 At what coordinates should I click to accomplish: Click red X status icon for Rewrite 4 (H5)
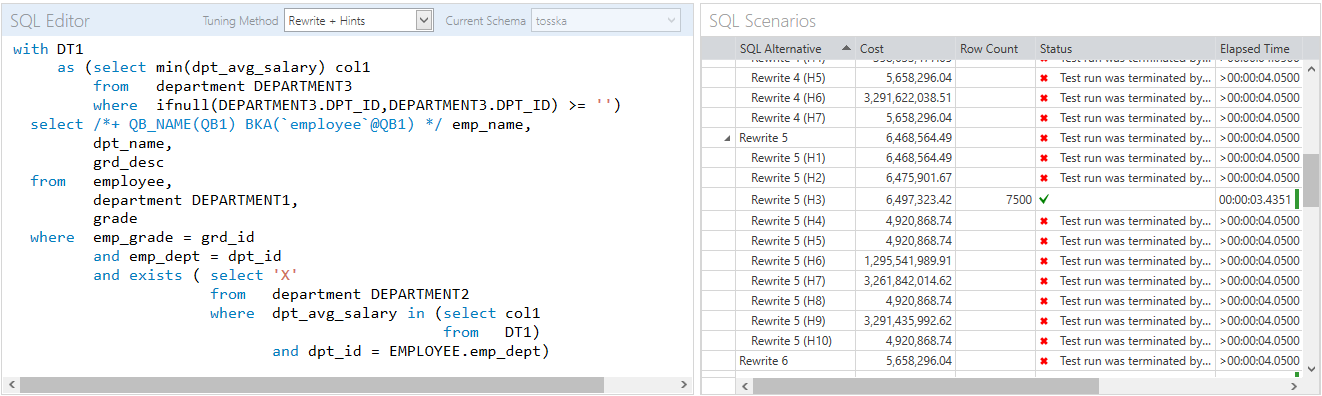pyautogui.click(x=1044, y=77)
